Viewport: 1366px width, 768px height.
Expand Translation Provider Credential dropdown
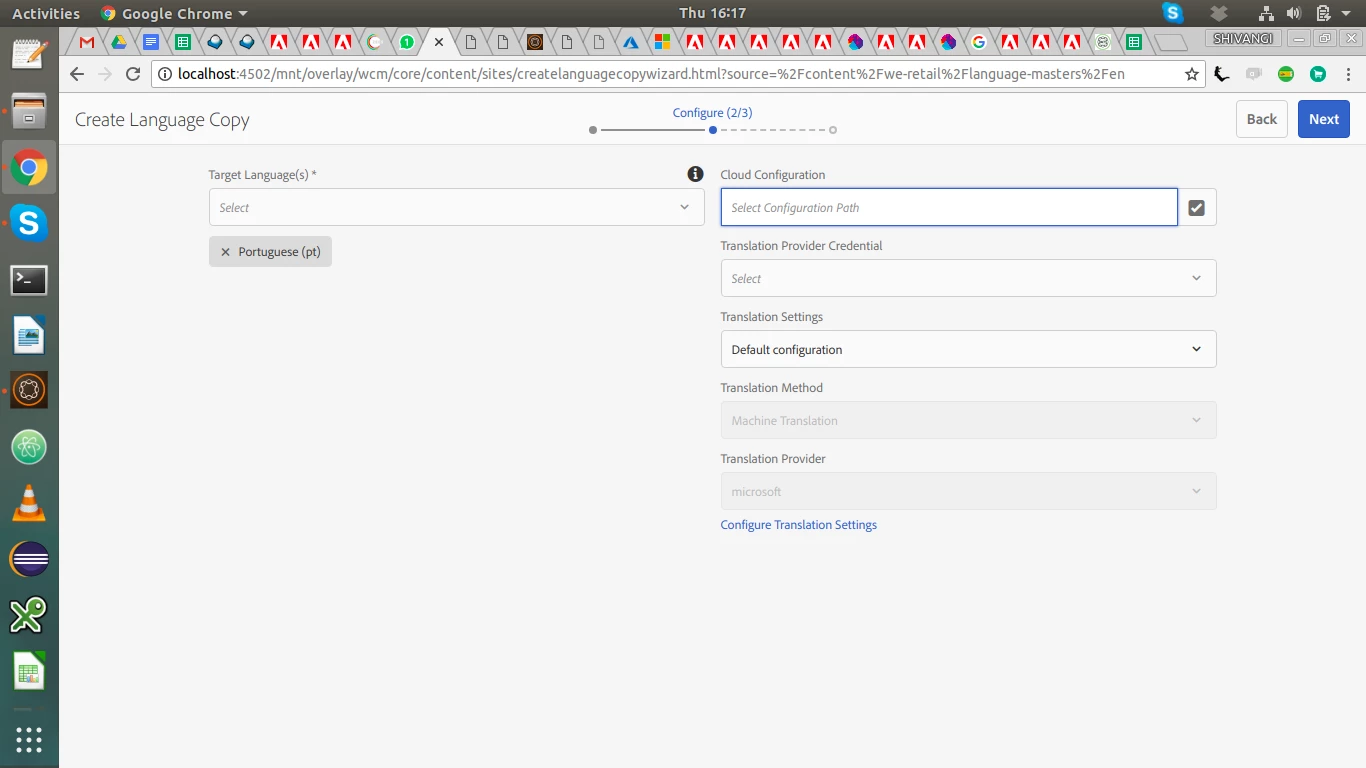click(x=968, y=278)
